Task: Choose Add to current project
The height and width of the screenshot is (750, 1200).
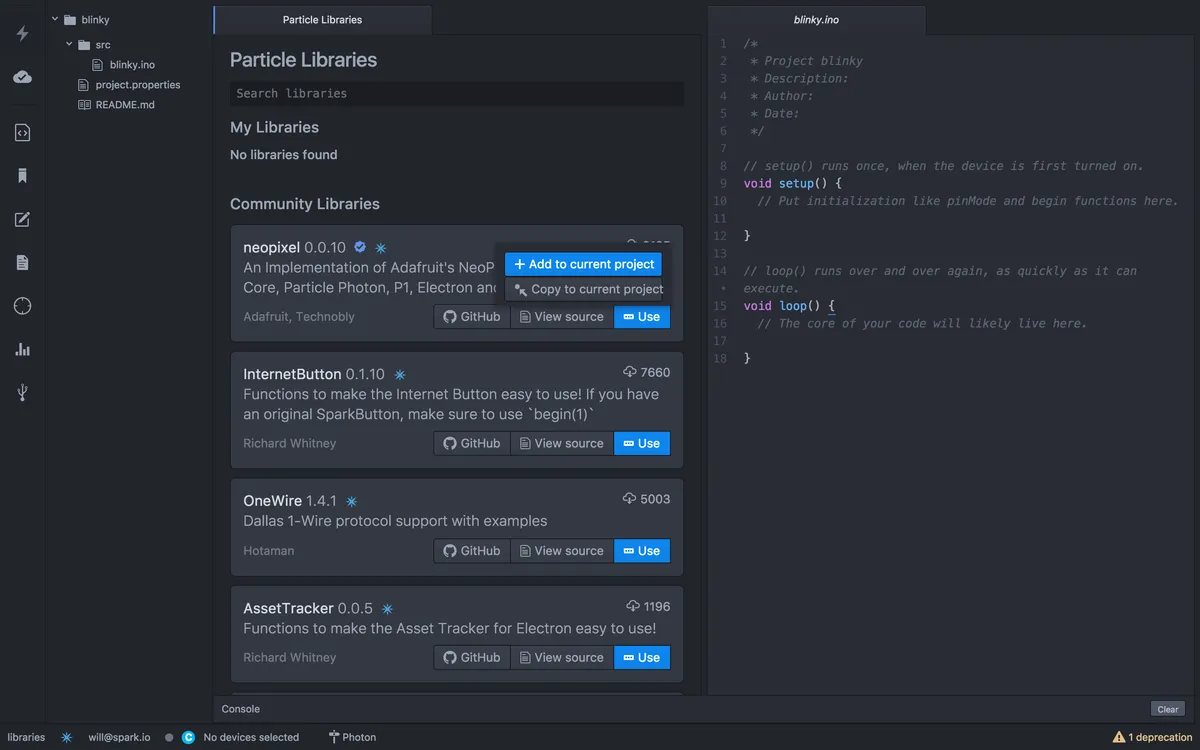Action: [x=584, y=264]
